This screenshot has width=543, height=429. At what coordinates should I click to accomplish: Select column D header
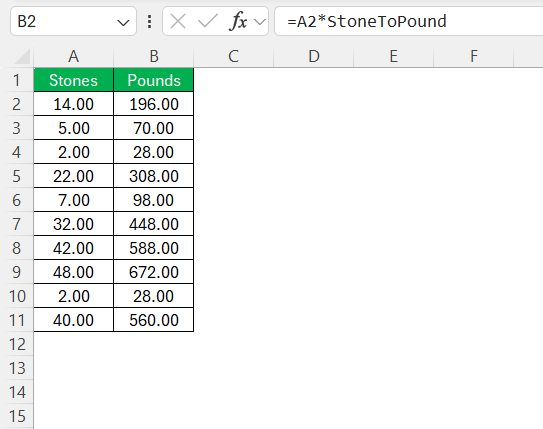[313, 56]
